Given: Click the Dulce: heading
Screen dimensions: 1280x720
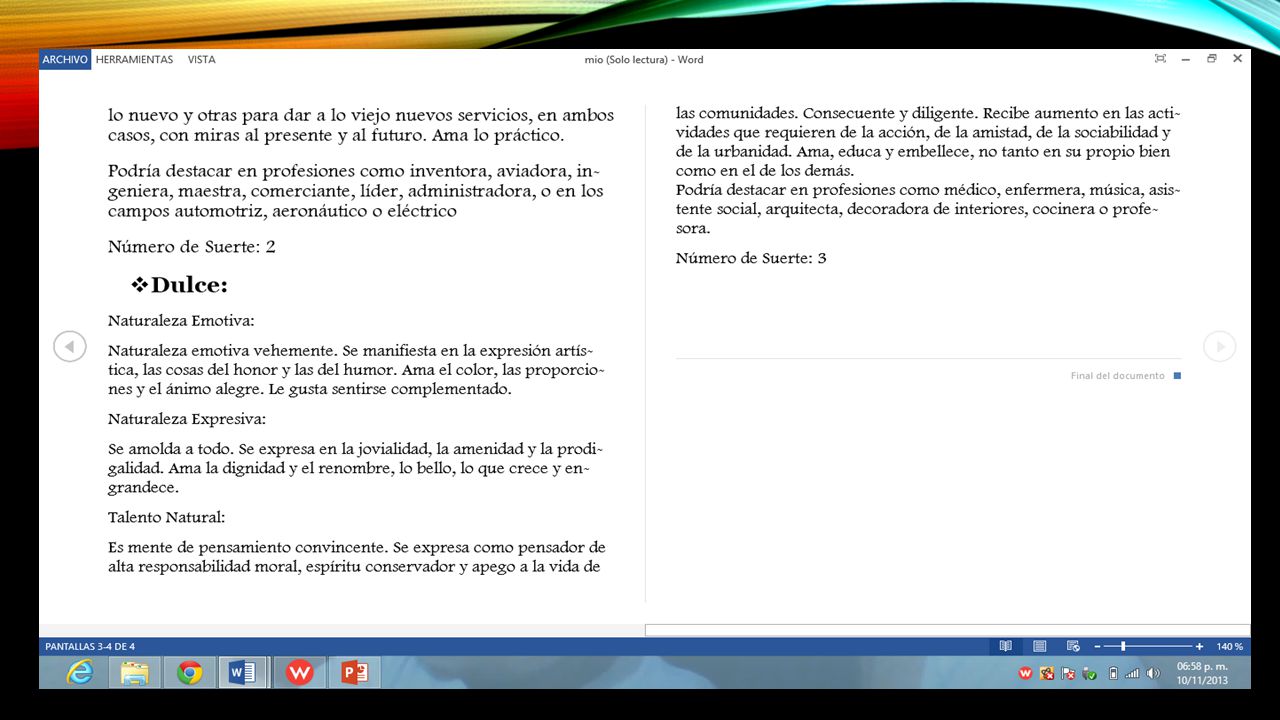Looking at the screenshot, I should click(x=189, y=285).
